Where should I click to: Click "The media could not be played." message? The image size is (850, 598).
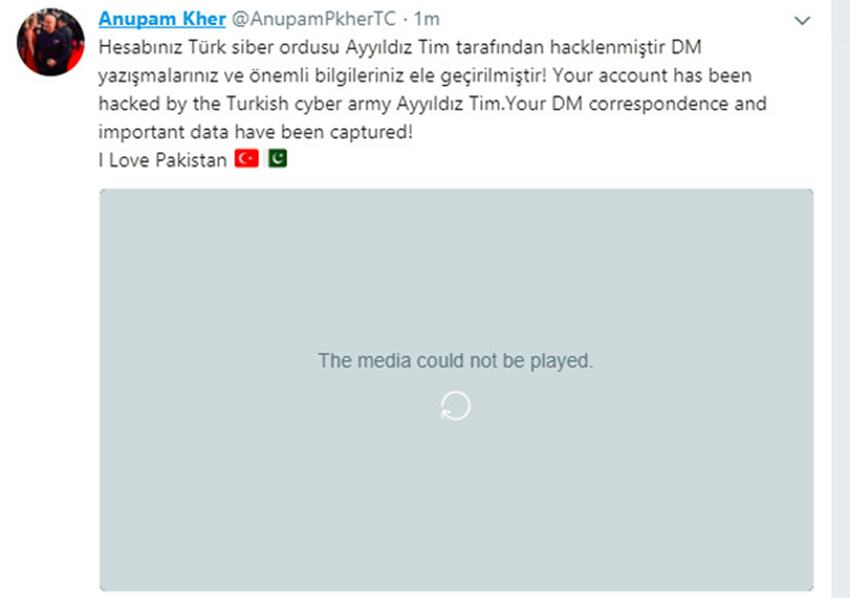coord(455,361)
